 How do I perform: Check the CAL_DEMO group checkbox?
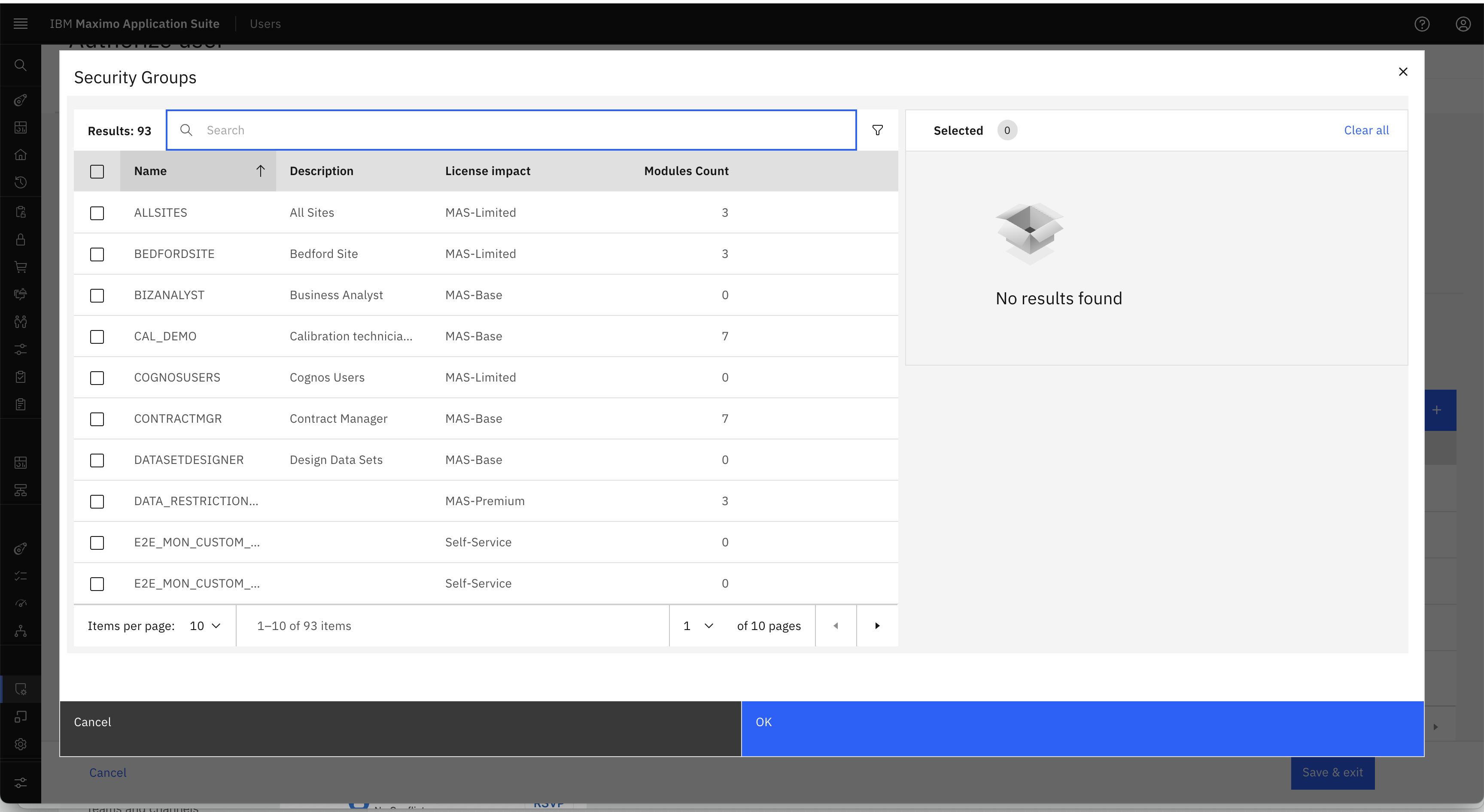coord(97,337)
